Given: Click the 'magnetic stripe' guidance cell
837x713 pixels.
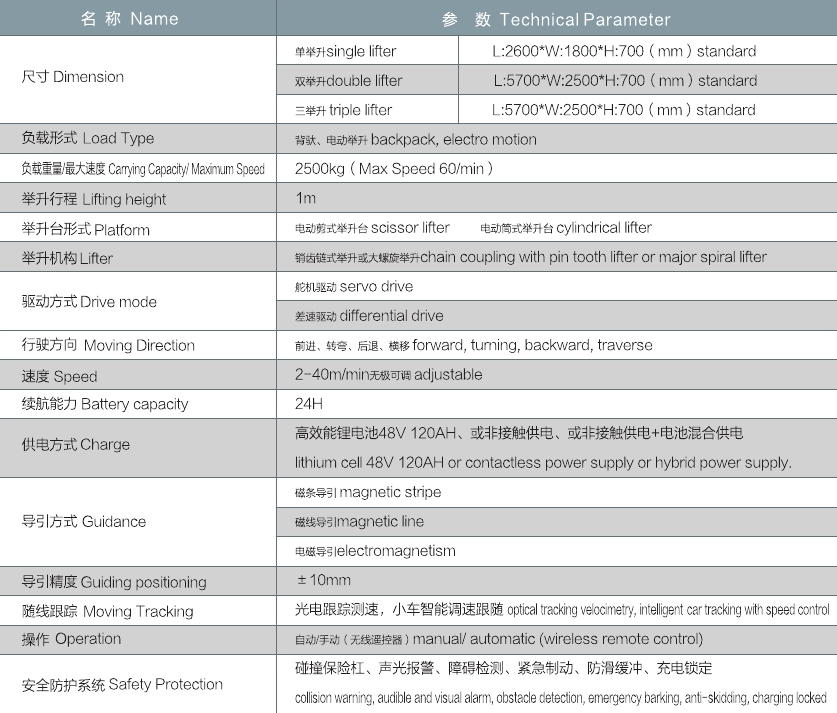Looking at the screenshot, I should pos(368,492).
